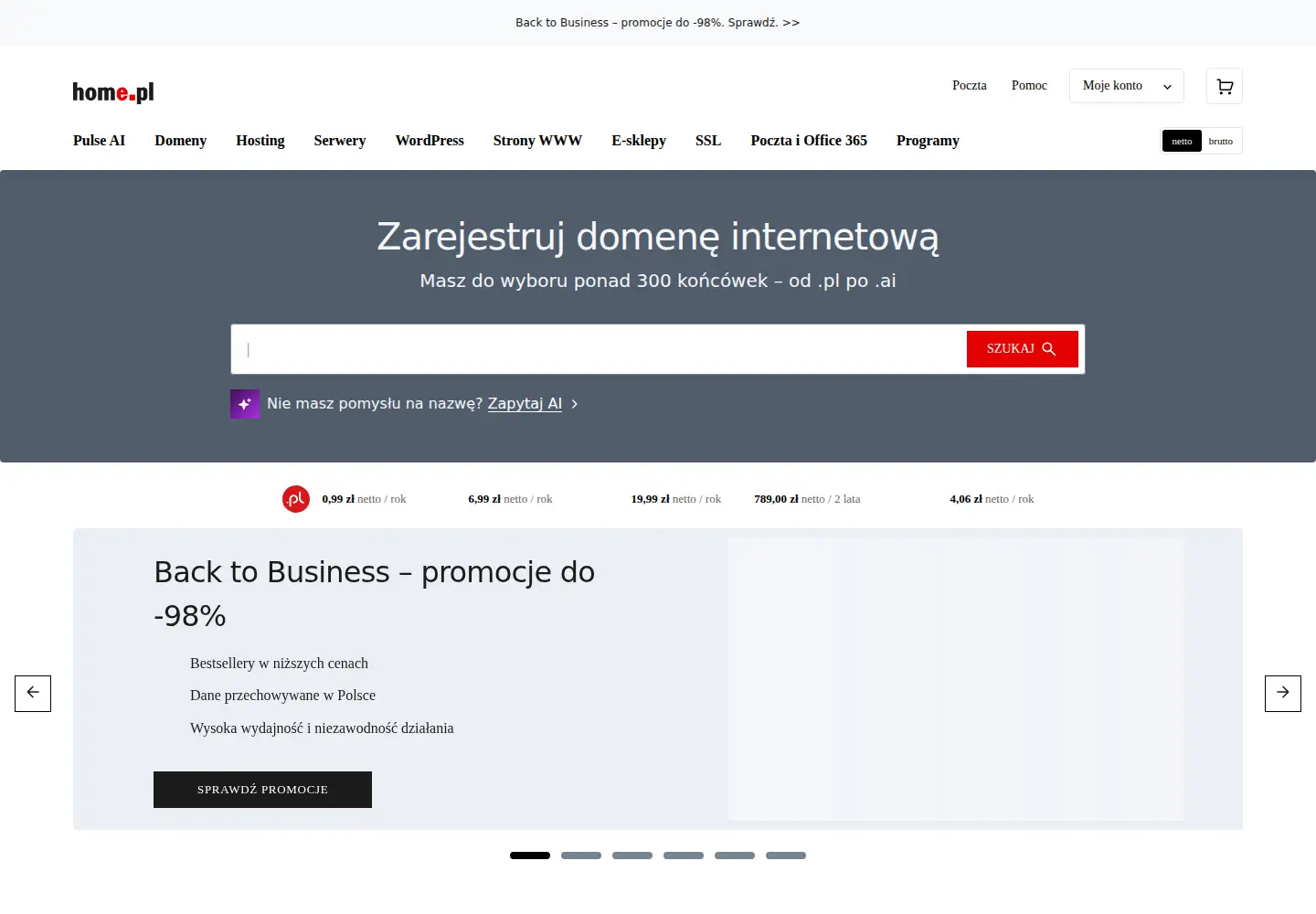The height and width of the screenshot is (914, 1316).
Task: Click the 6,99 zł netto price
Action: pos(510,499)
